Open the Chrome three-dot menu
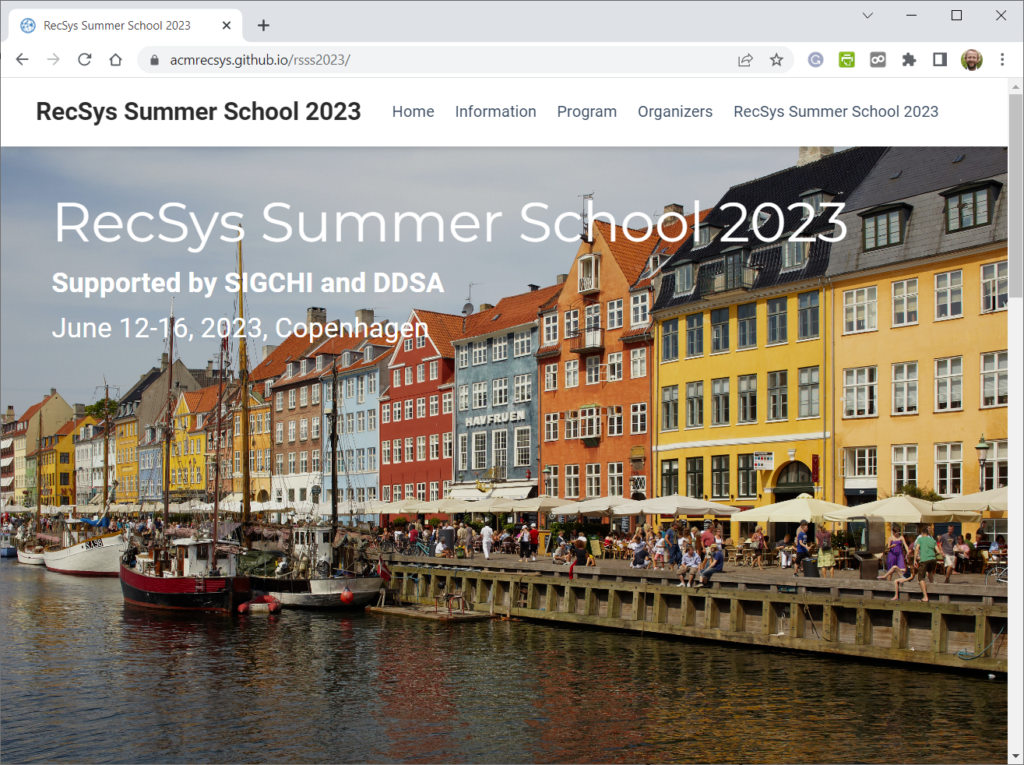This screenshot has height=765, width=1024. (1002, 60)
